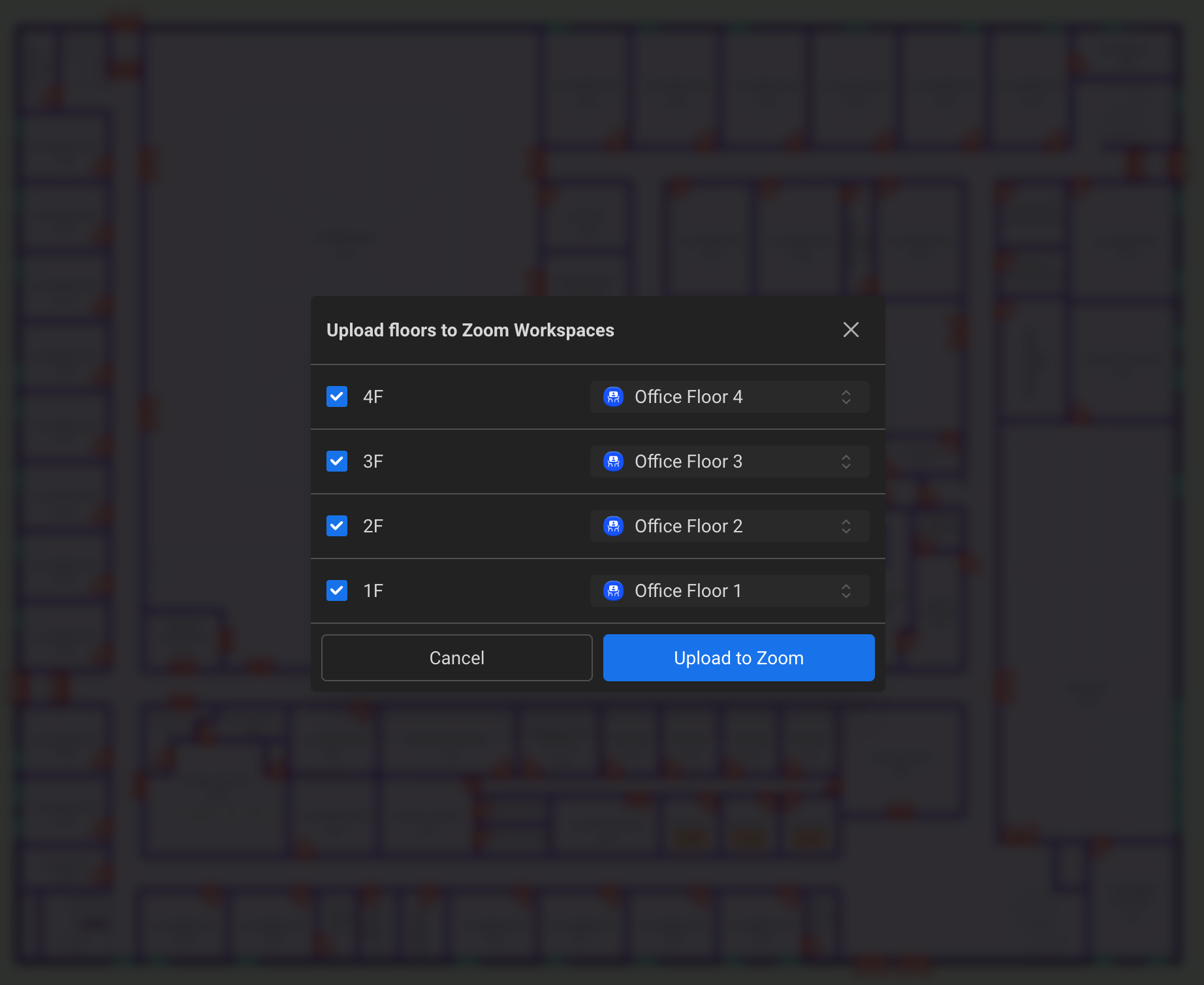Click the chevron icon in the Office Floor 4 selector
The width and height of the screenshot is (1204, 985).
[x=846, y=396]
